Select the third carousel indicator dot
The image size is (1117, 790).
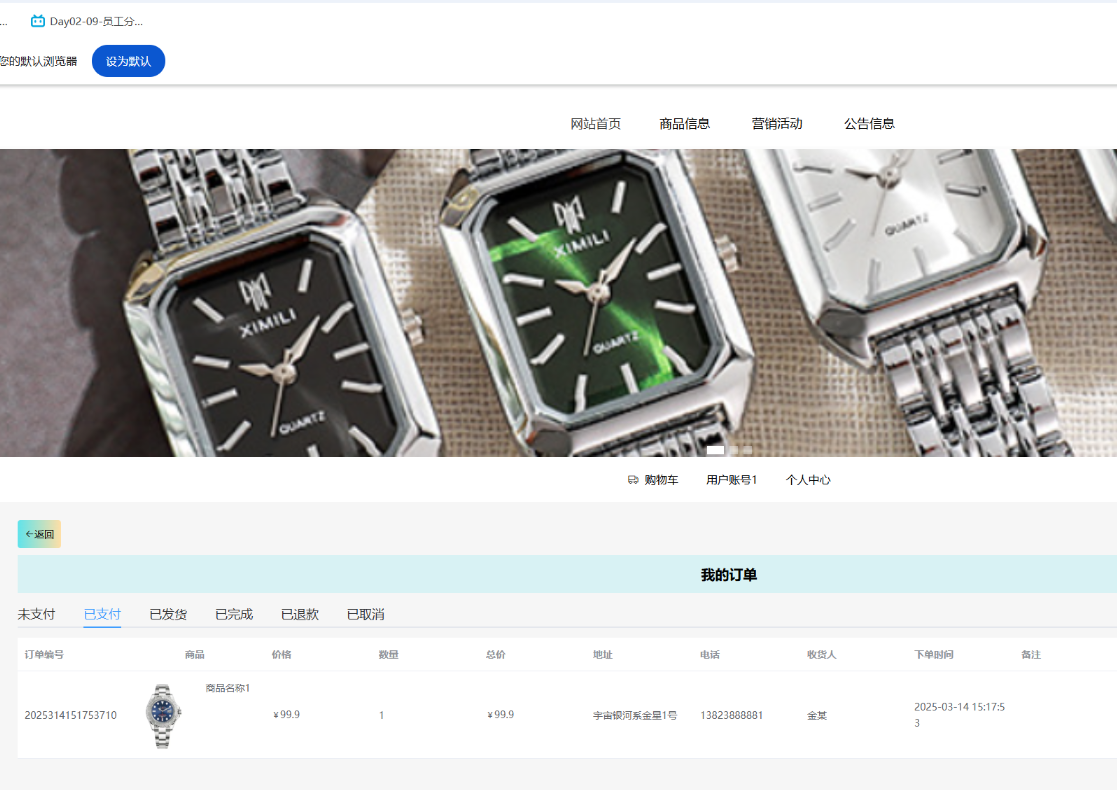click(747, 450)
